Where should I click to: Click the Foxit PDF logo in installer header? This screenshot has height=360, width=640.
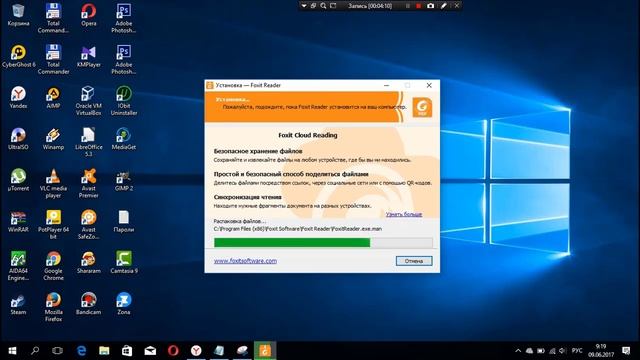(x=422, y=107)
